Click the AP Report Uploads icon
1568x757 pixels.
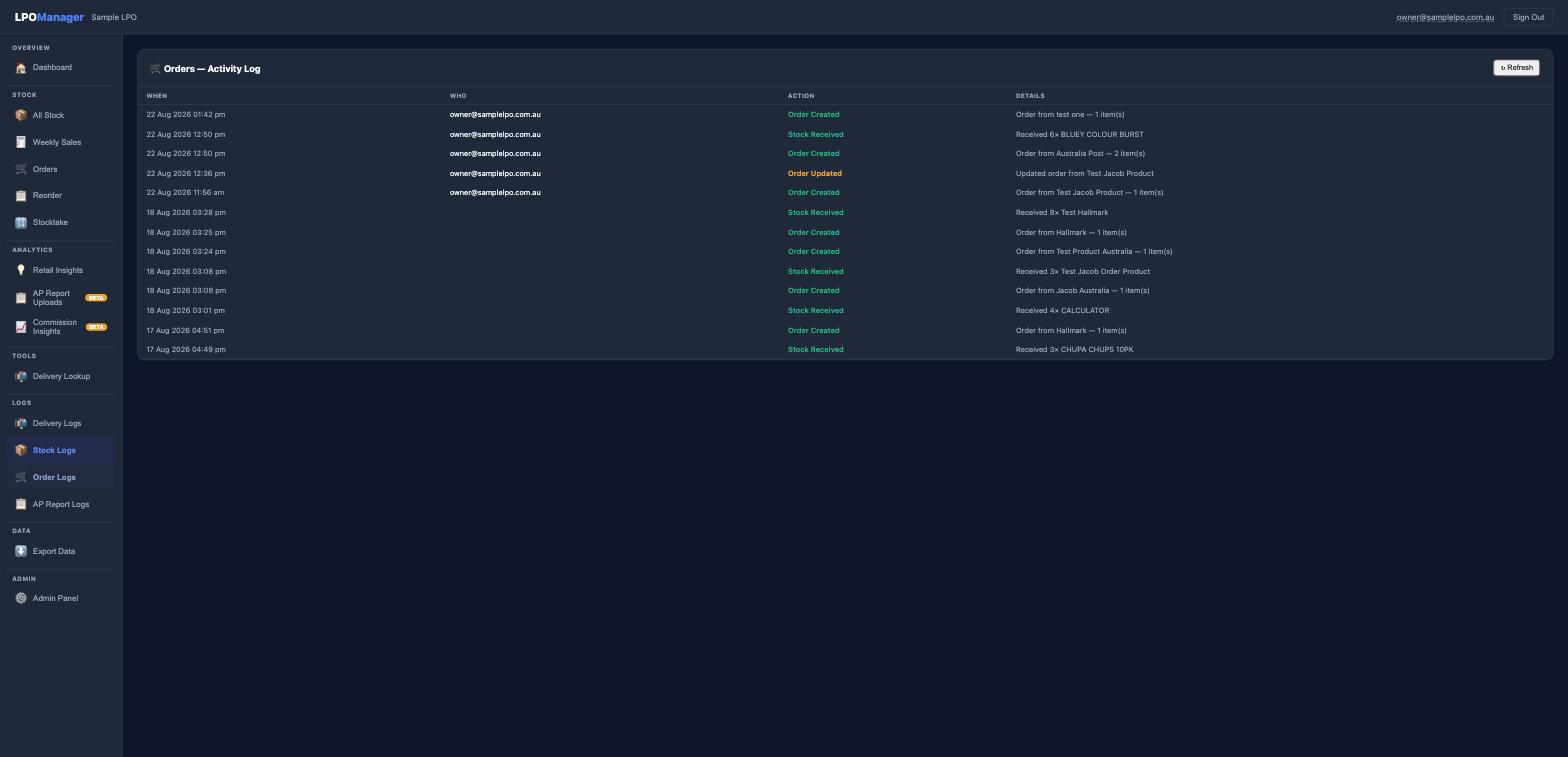coord(21,298)
